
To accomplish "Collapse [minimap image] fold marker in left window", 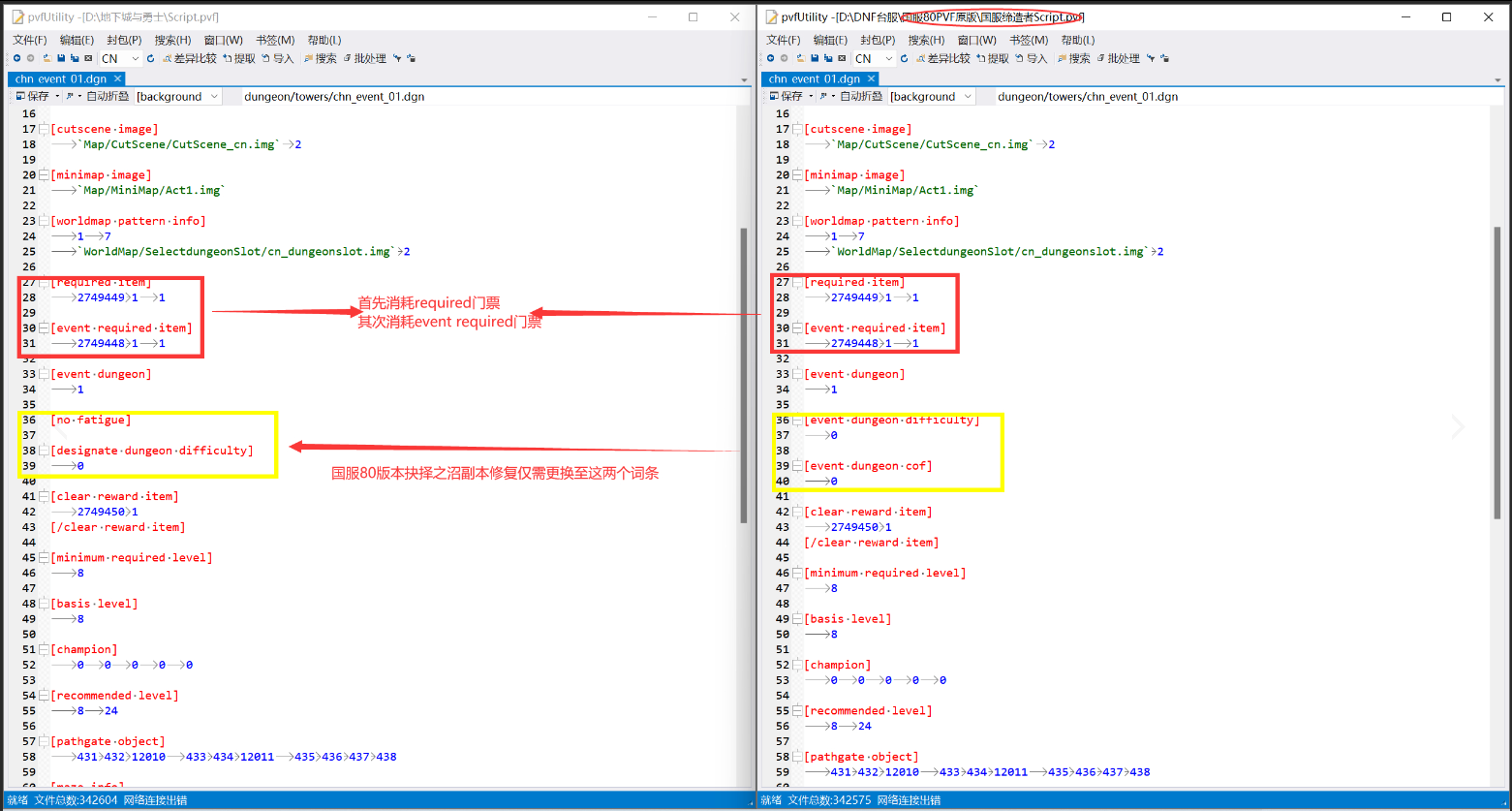I will [x=44, y=174].
